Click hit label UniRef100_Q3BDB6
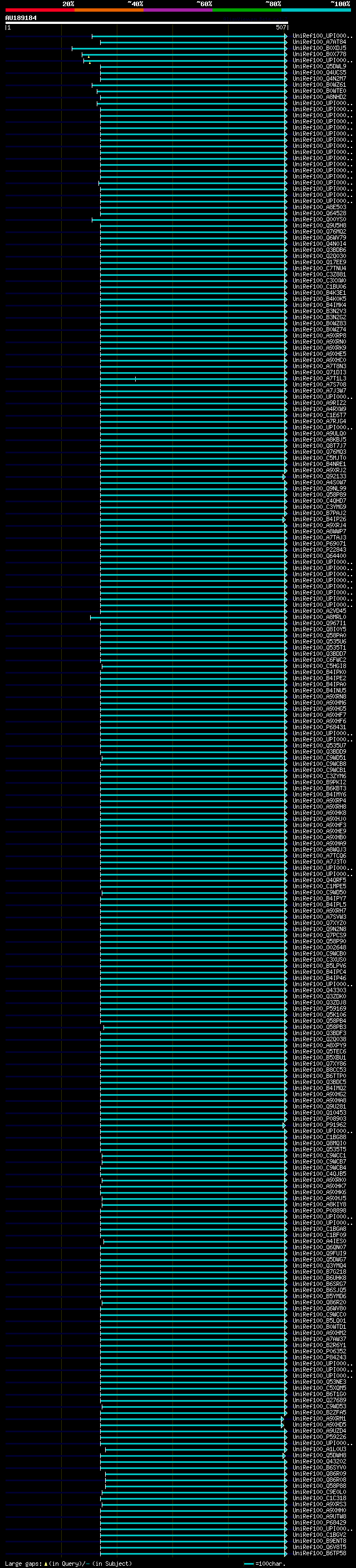 click(x=319, y=250)
